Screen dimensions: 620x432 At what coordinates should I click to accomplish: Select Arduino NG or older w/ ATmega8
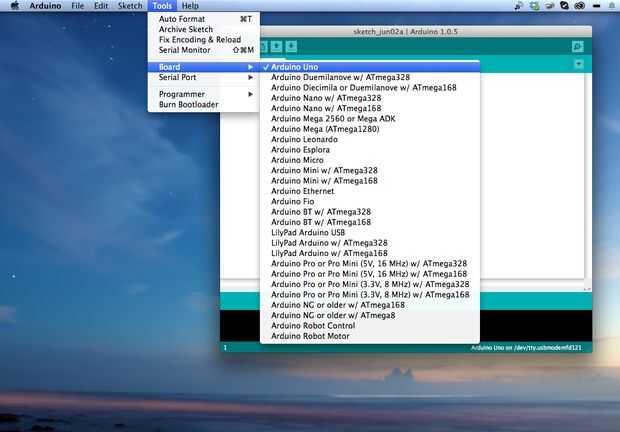tap(370, 315)
